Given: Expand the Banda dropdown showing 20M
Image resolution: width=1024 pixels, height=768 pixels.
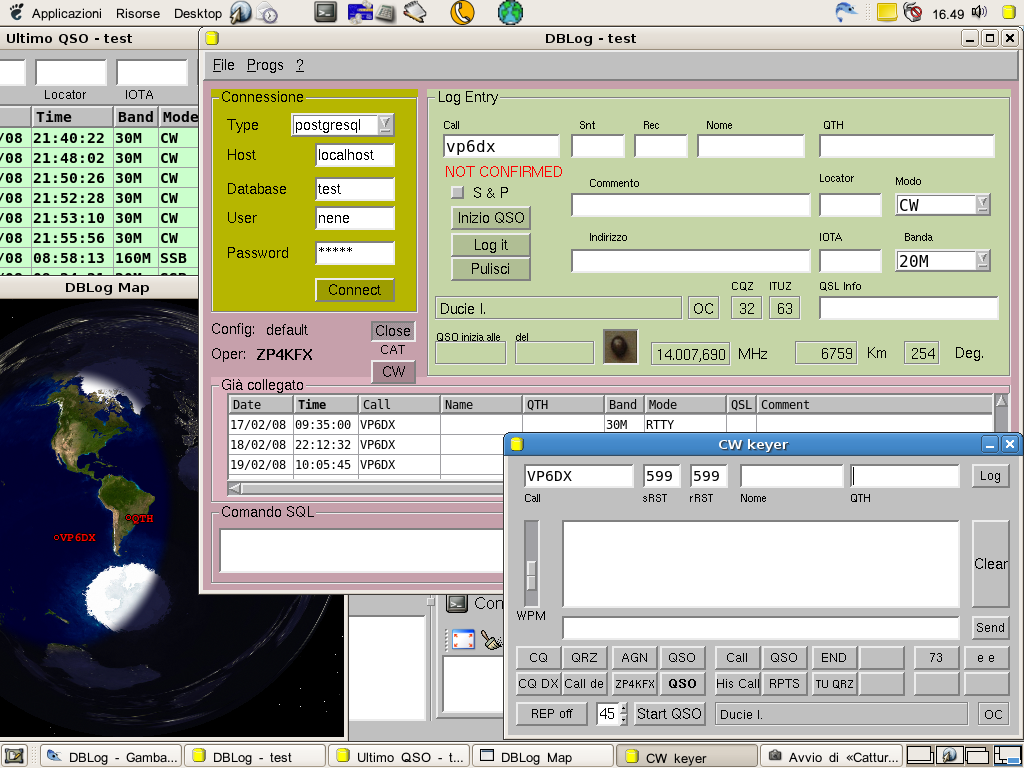Looking at the screenshot, I should click(x=982, y=261).
